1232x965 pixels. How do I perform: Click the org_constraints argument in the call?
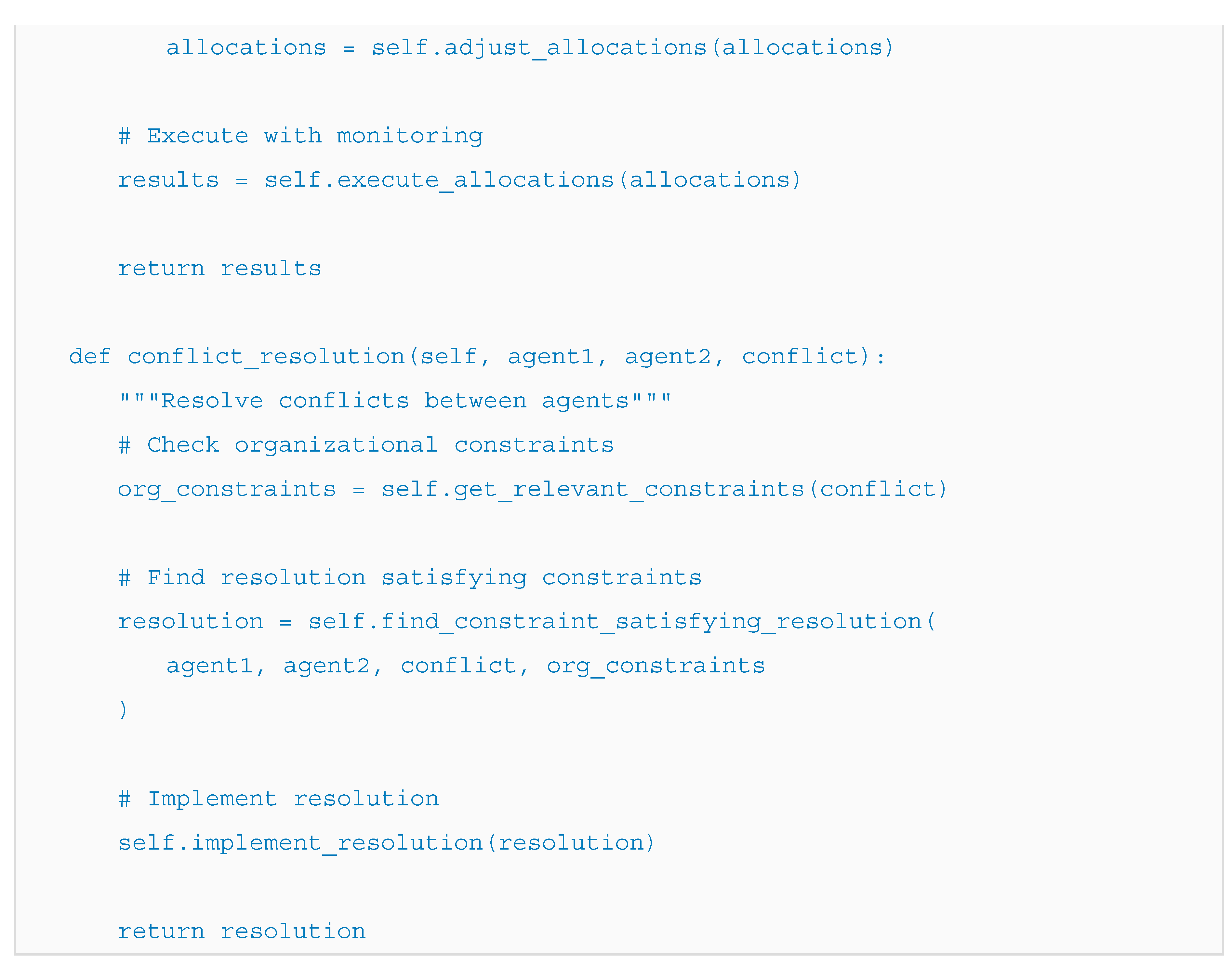pyautogui.click(x=655, y=666)
